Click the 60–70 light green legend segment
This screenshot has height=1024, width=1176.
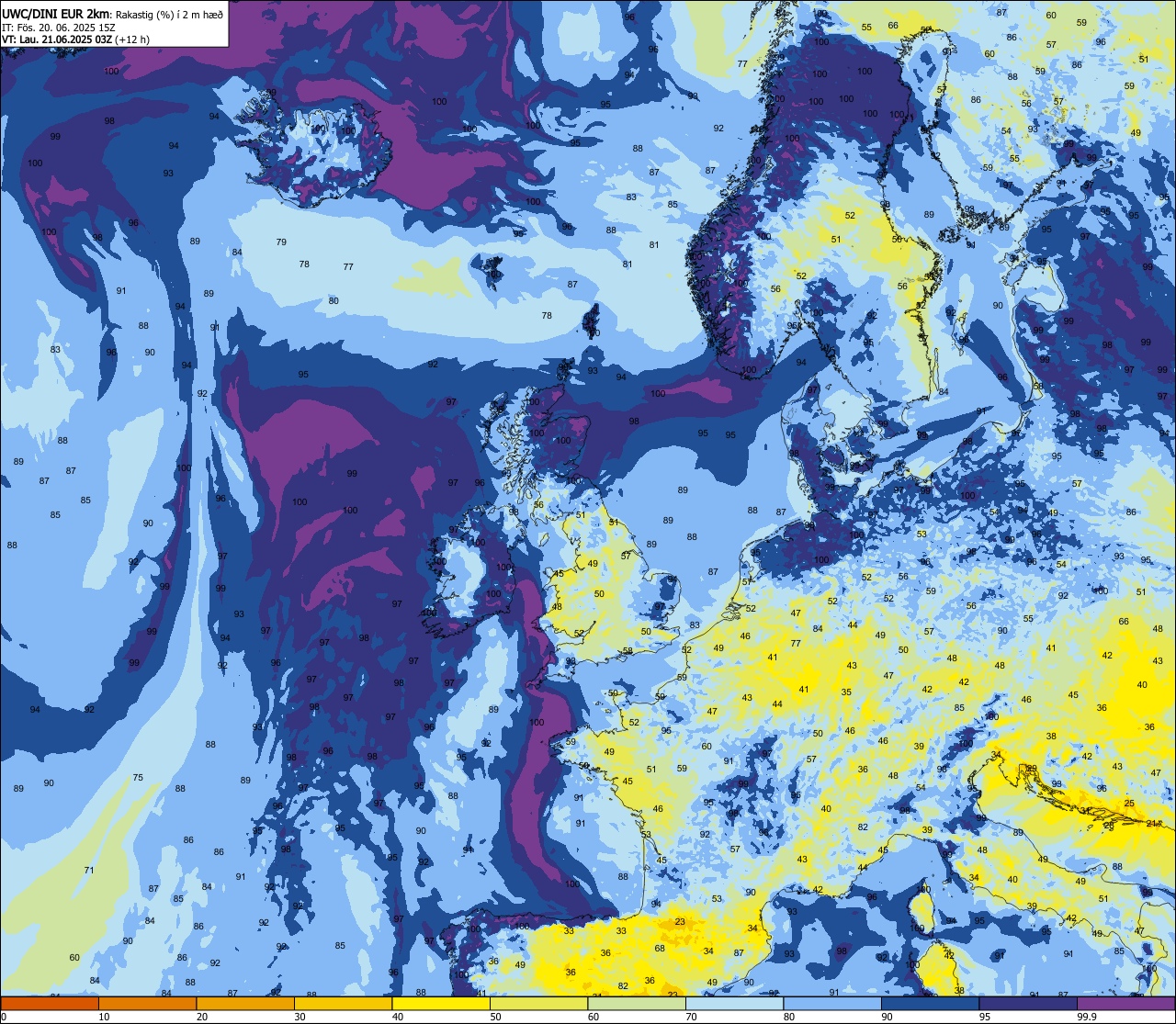click(x=637, y=1003)
